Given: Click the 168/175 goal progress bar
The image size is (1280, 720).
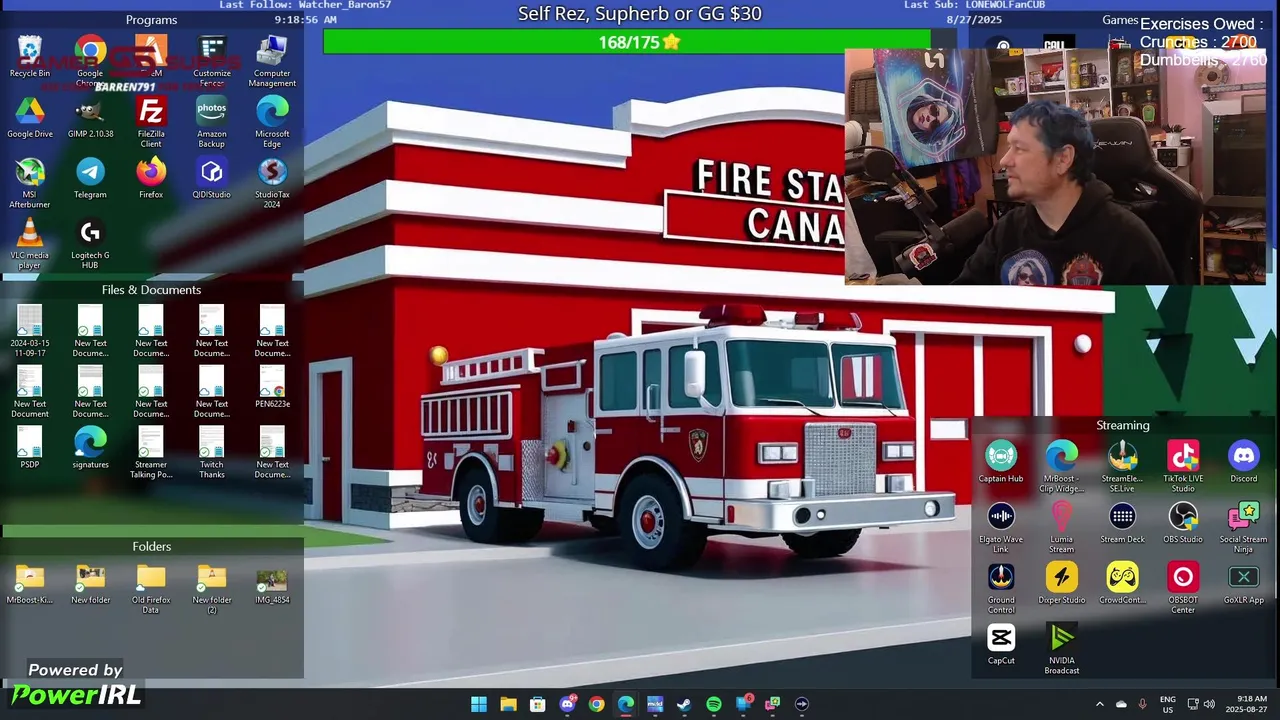Looking at the screenshot, I should coord(640,41).
